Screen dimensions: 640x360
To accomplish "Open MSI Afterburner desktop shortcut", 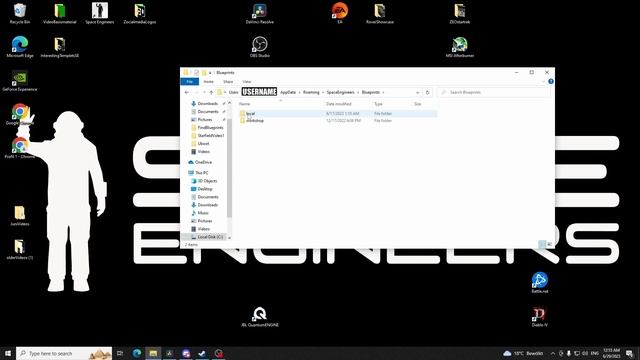I will [460, 47].
